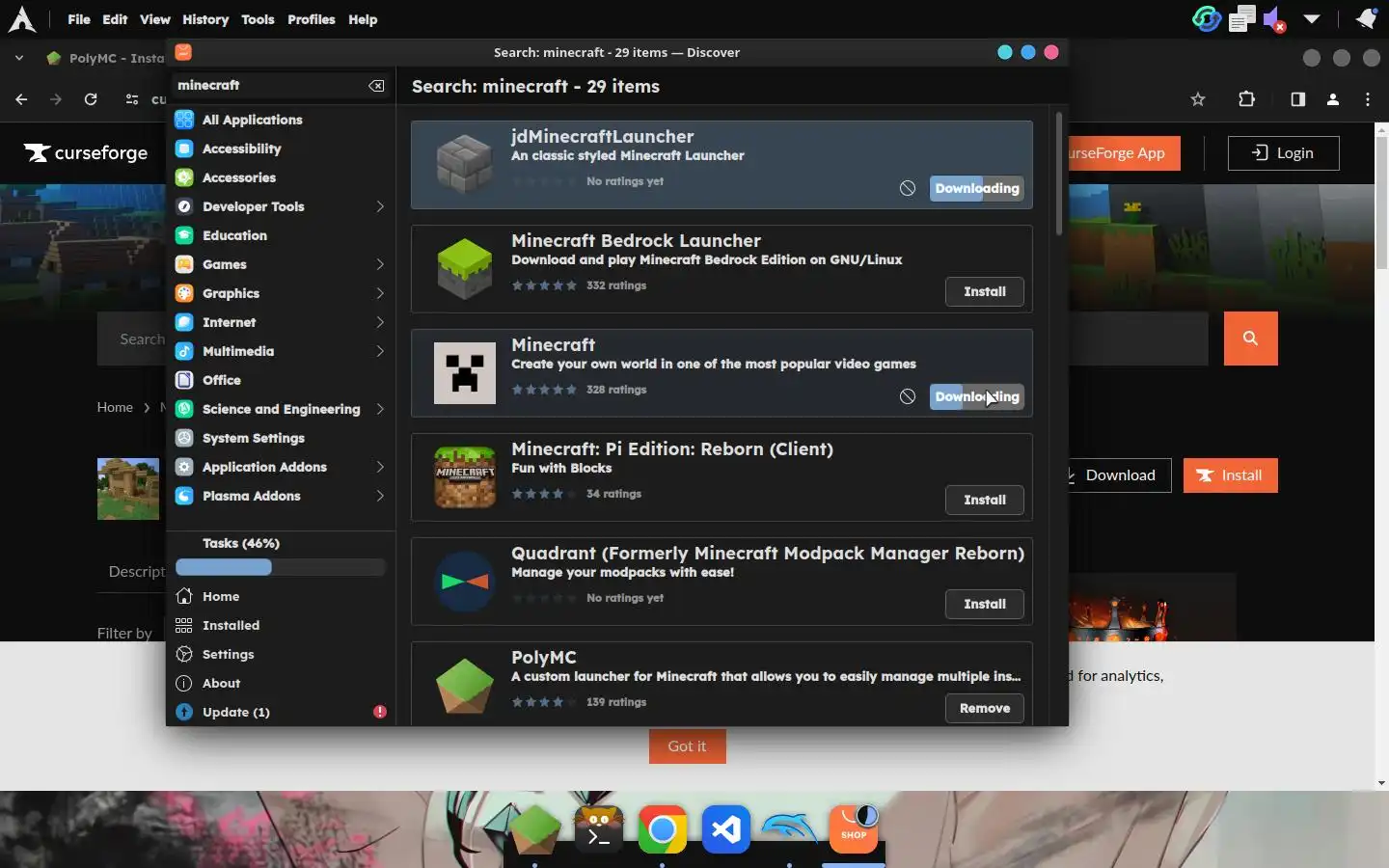Image resolution: width=1389 pixels, height=868 pixels.
Task: Open the Accessories category
Action: point(280,177)
